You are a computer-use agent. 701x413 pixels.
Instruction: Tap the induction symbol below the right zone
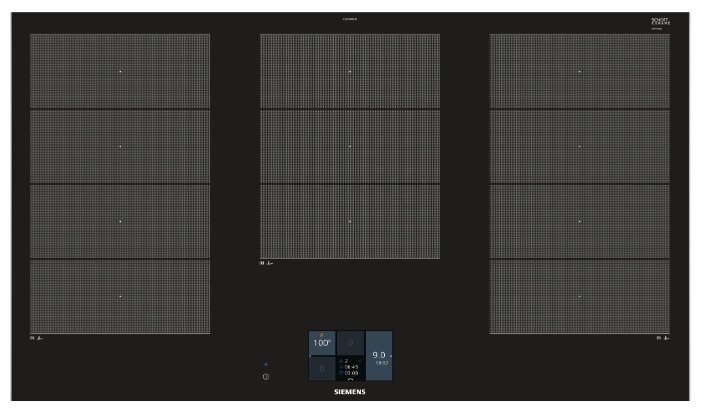[660, 339]
